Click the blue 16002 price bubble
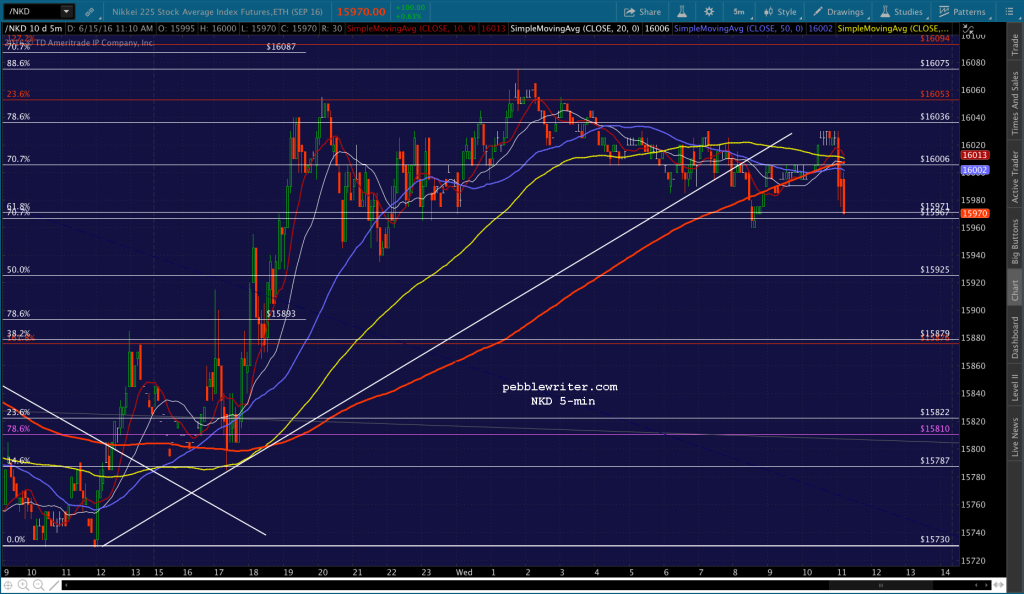 (974, 170)
